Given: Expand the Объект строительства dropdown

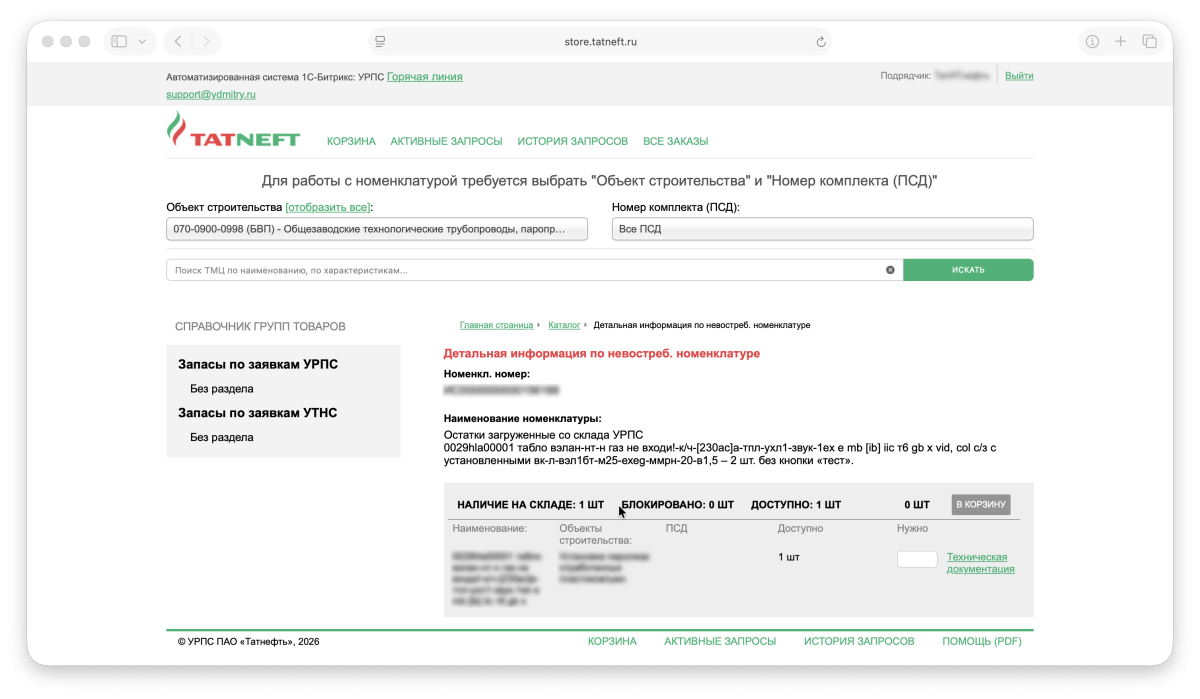Looking at the screenshot, I should (x=377, y=229).
